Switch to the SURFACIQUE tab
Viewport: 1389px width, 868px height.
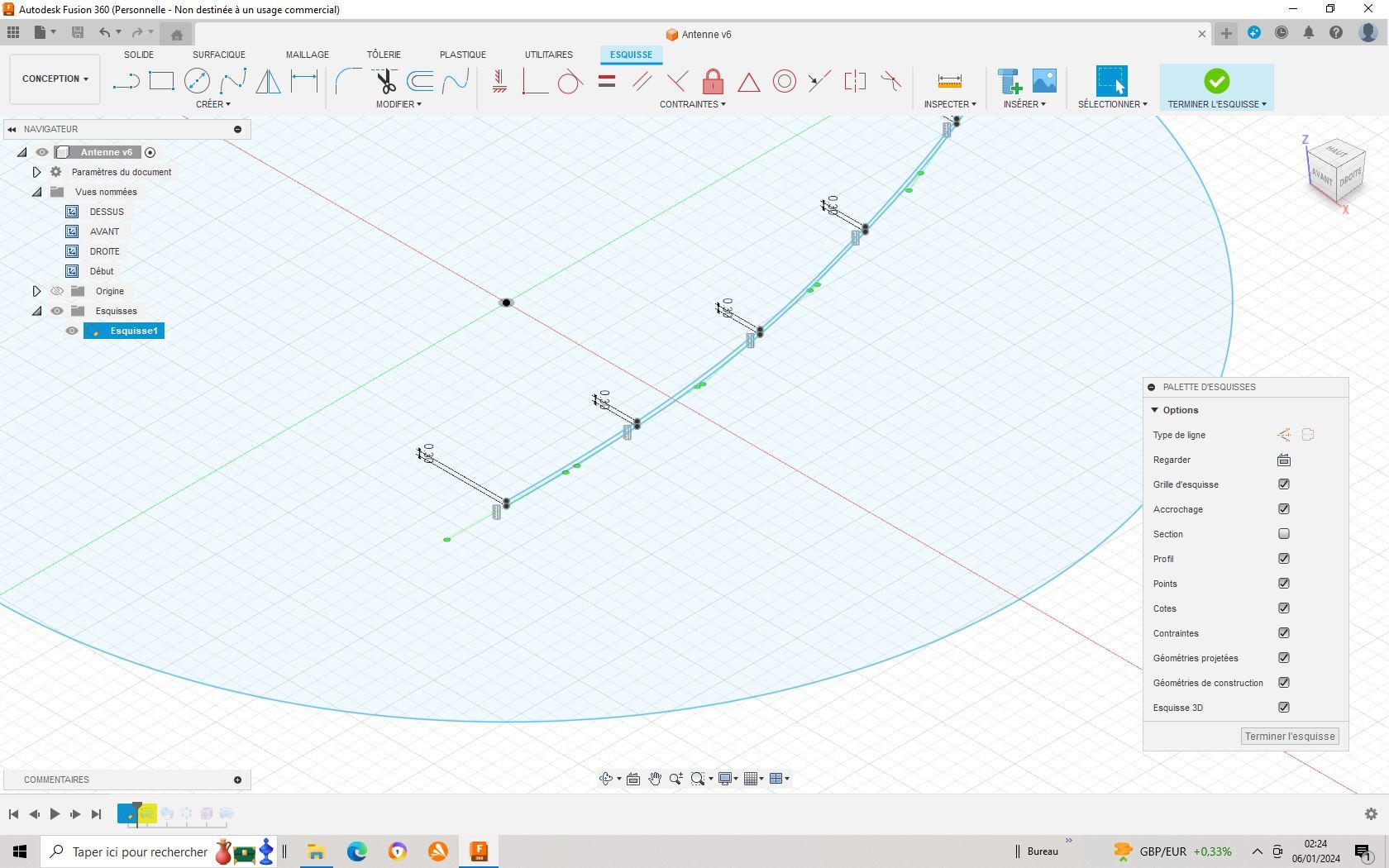click(218, 55)
